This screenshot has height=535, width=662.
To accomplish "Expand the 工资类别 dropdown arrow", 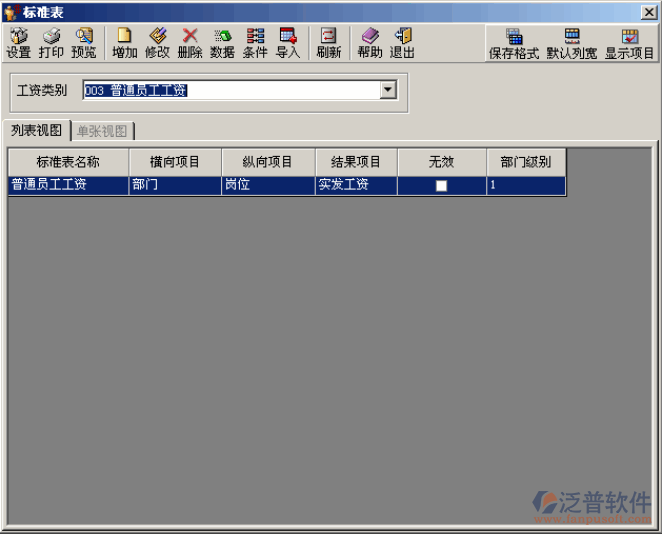I will [388, 90].
